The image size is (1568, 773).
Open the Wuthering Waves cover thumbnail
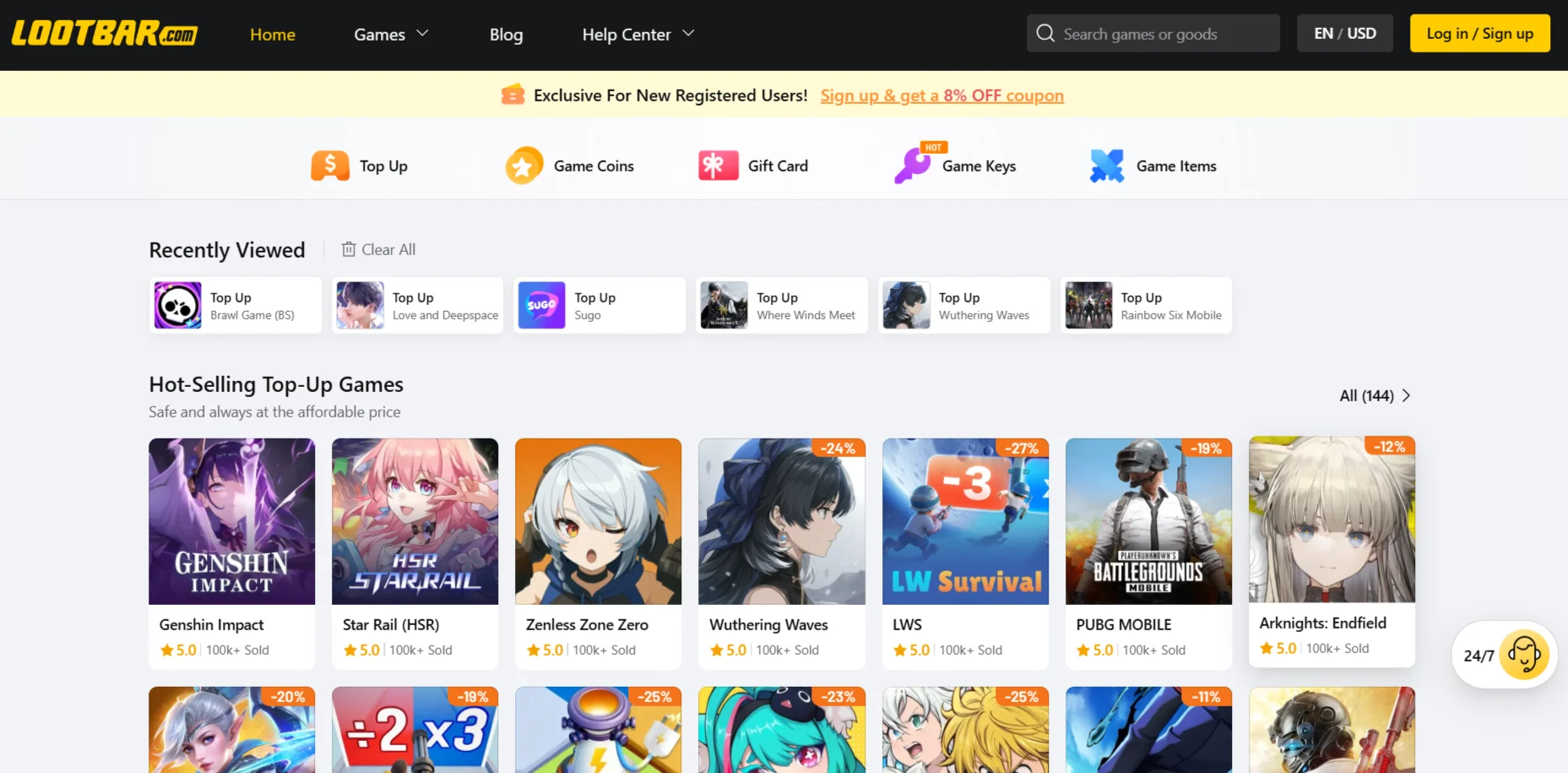[x=782, y=521]
